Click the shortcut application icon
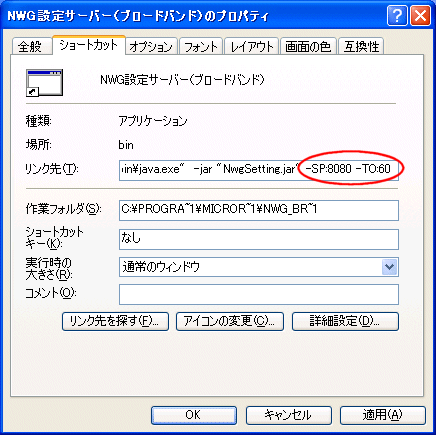Screen dimensions: 436x435 pos(44,83)
